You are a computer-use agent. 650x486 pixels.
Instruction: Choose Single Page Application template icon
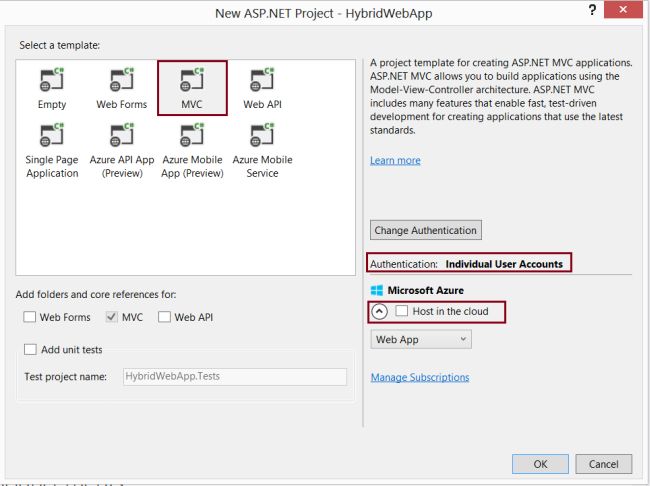52,135
